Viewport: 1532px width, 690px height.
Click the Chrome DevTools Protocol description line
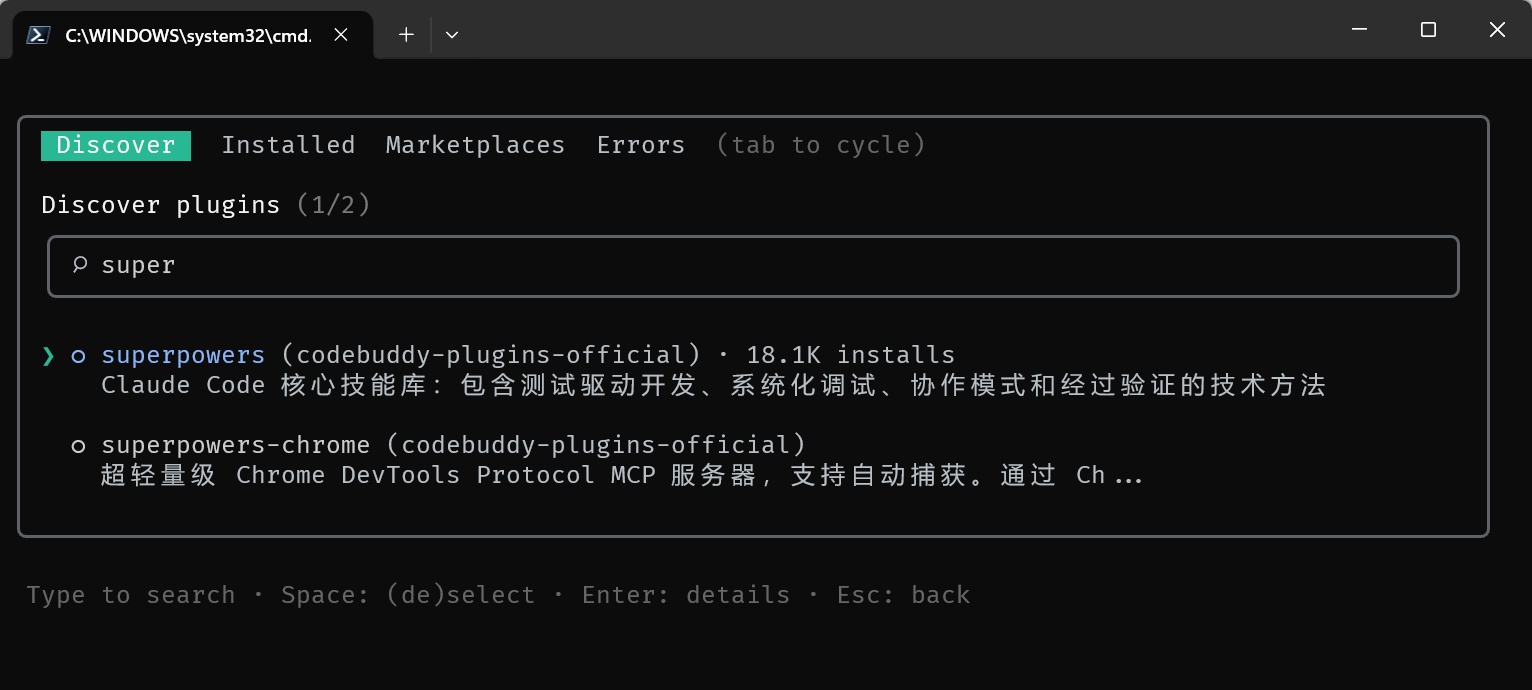[620, 476]
